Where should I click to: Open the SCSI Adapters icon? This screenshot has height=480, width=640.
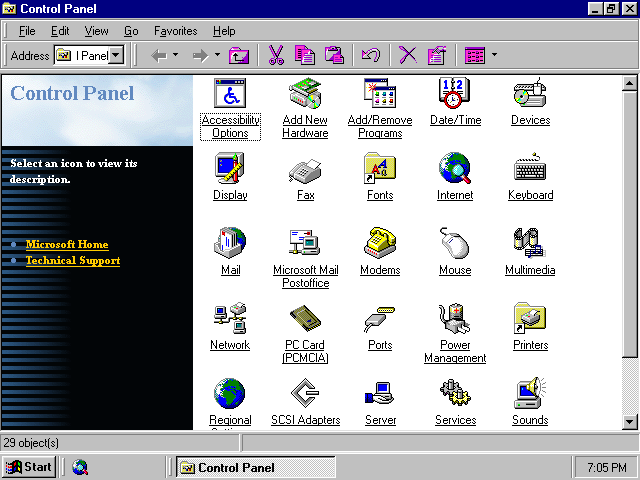pyautogui.click(x=305, y=394)
